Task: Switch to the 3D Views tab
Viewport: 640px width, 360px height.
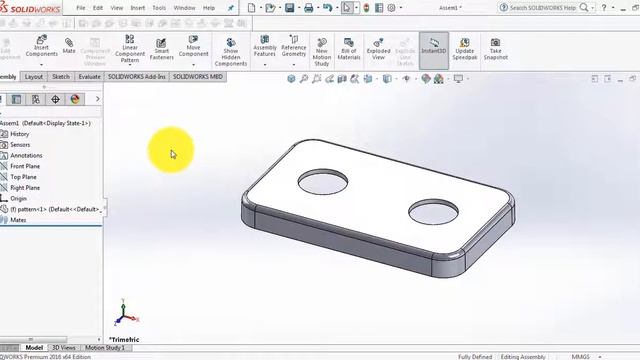Action: click(64, 348)
